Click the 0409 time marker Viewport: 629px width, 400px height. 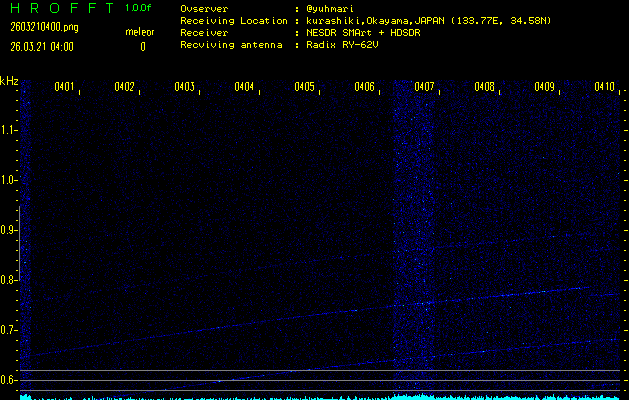click(x=544, y=87)
